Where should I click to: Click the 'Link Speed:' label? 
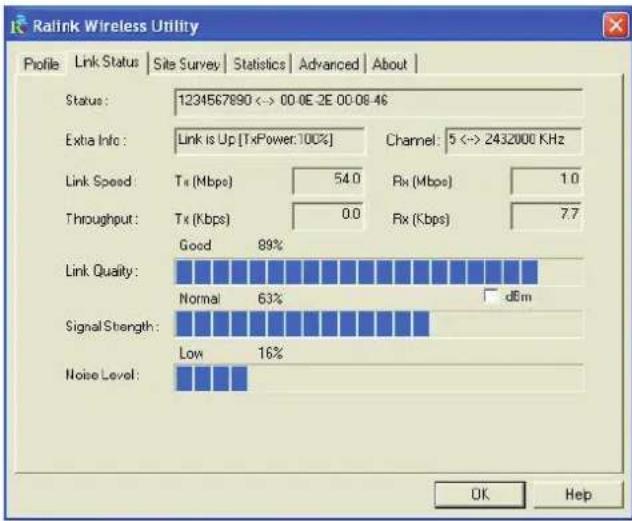click(100, 181)
